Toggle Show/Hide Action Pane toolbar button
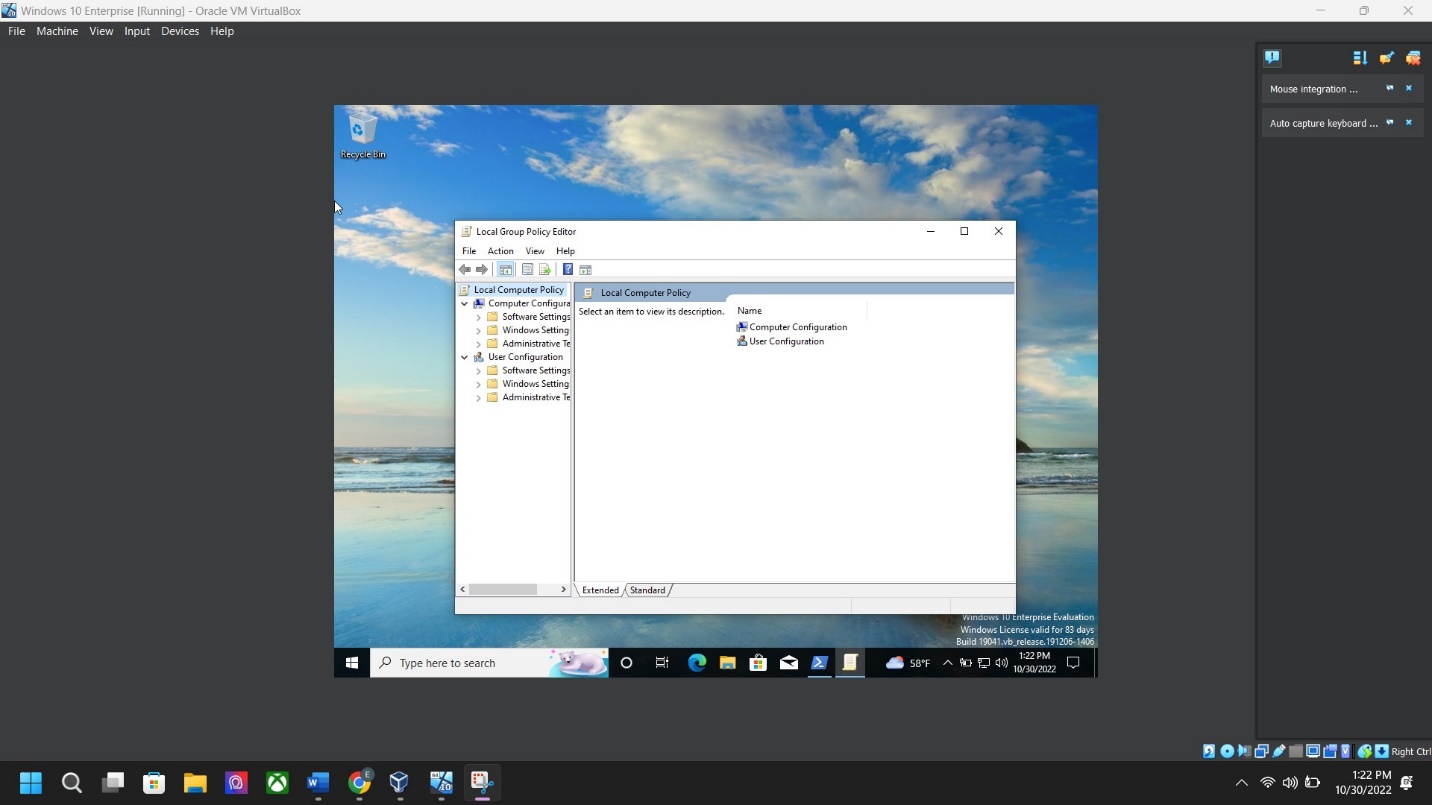 click(586, 270)
